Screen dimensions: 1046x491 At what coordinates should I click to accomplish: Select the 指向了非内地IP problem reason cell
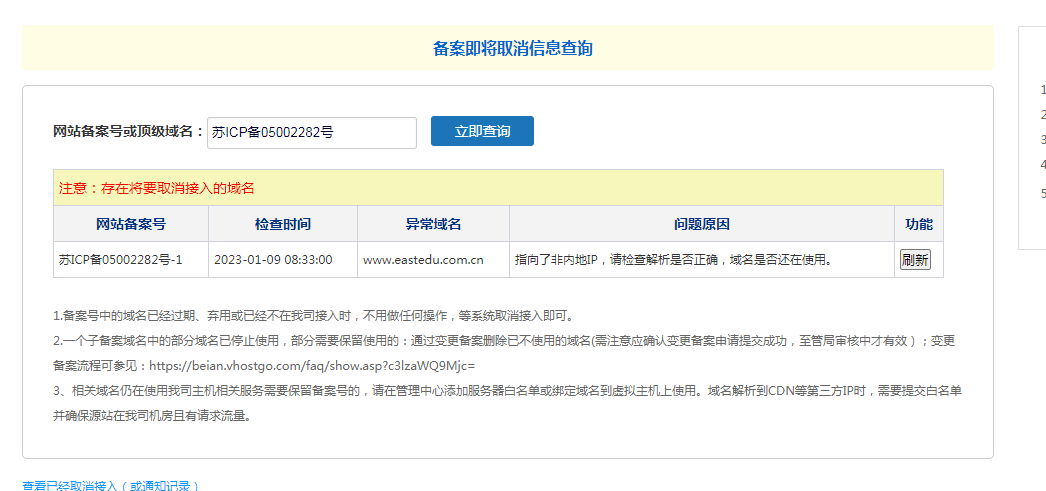coord(702,260)
